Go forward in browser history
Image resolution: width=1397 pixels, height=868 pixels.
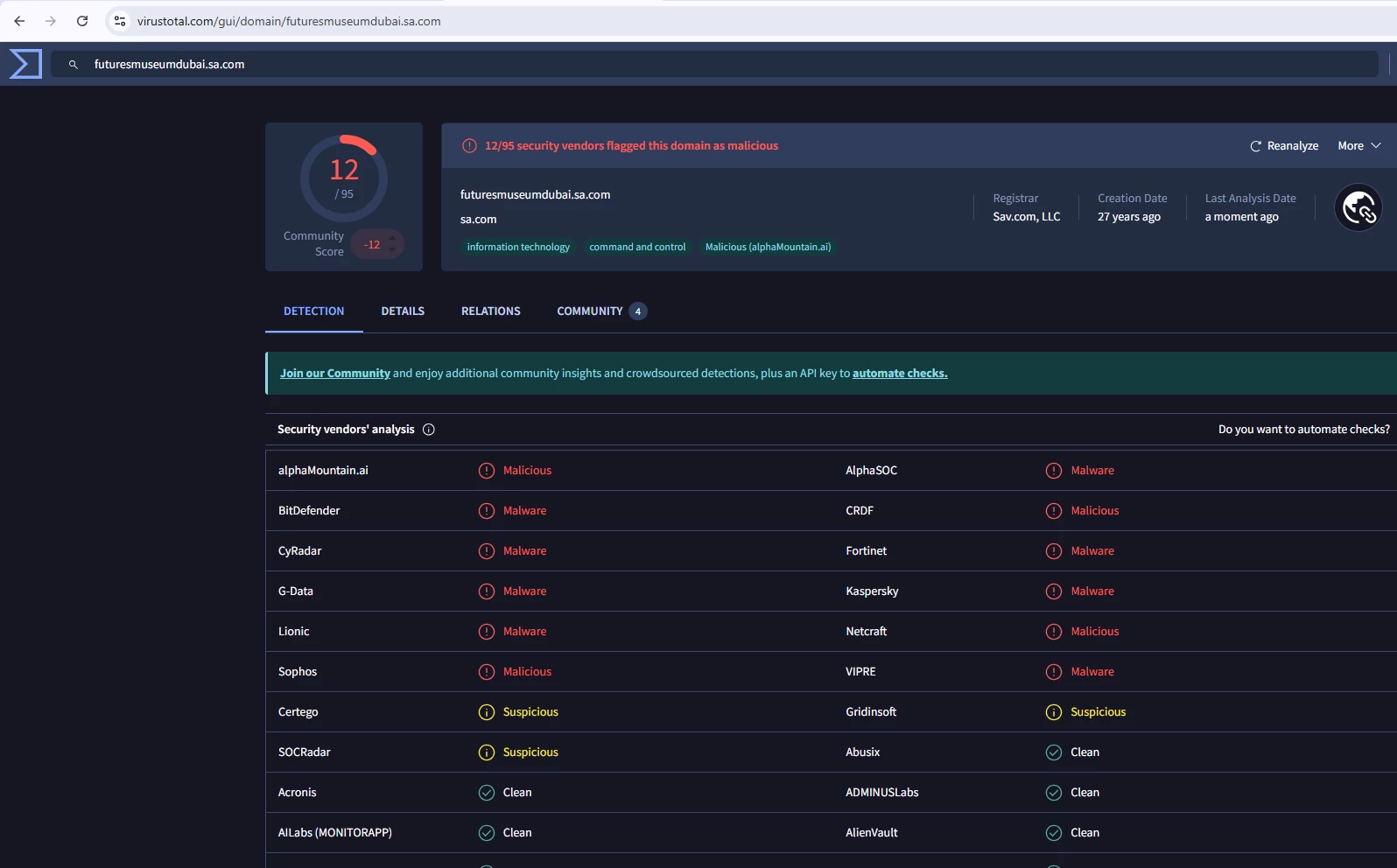coord(51,21)
